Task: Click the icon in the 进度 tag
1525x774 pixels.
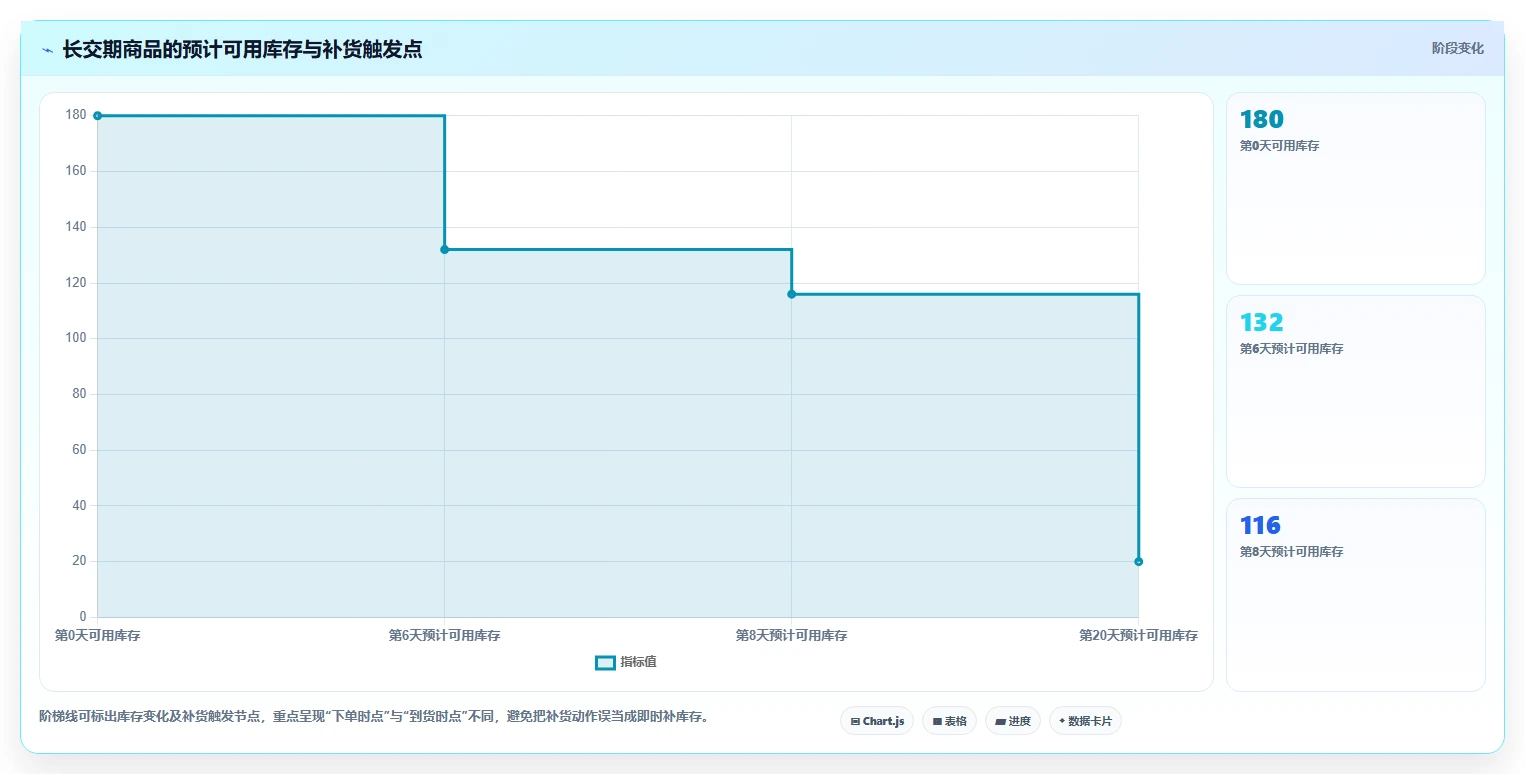Action: tap(1000, 721)
